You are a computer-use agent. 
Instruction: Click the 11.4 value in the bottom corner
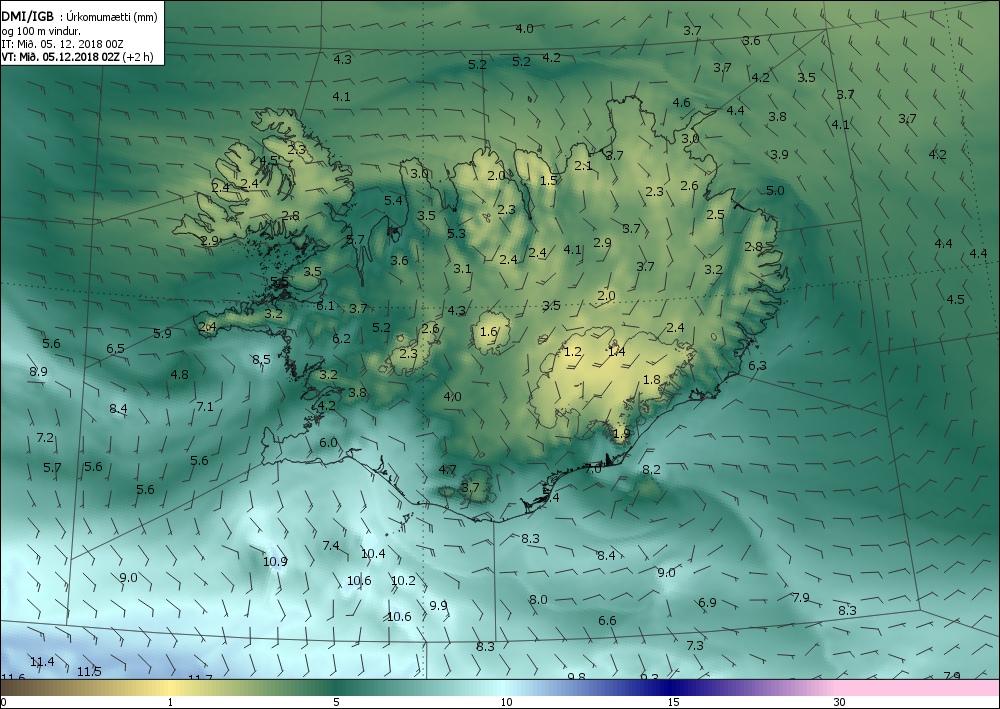tap(42, 662)
